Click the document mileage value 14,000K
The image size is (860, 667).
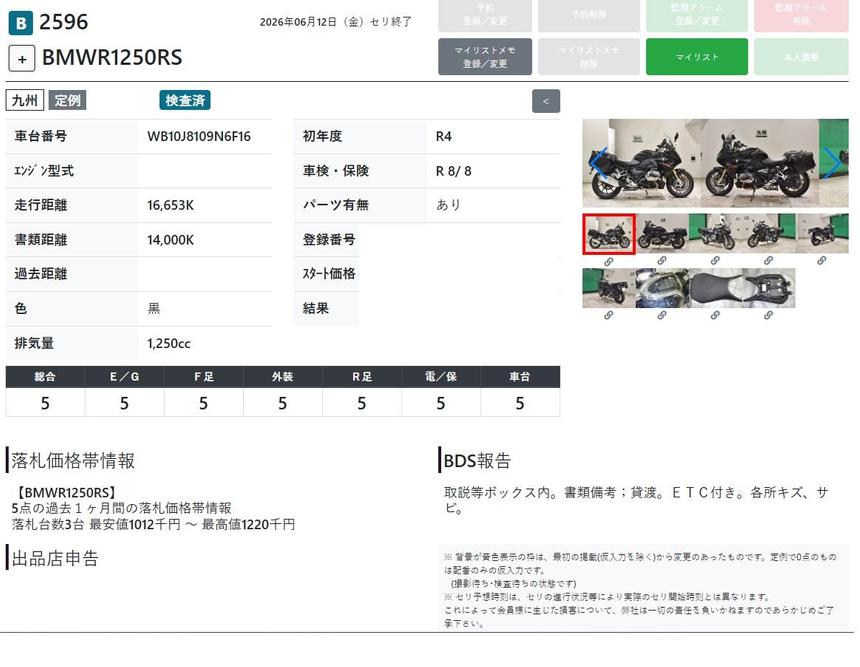coord(170,240)
